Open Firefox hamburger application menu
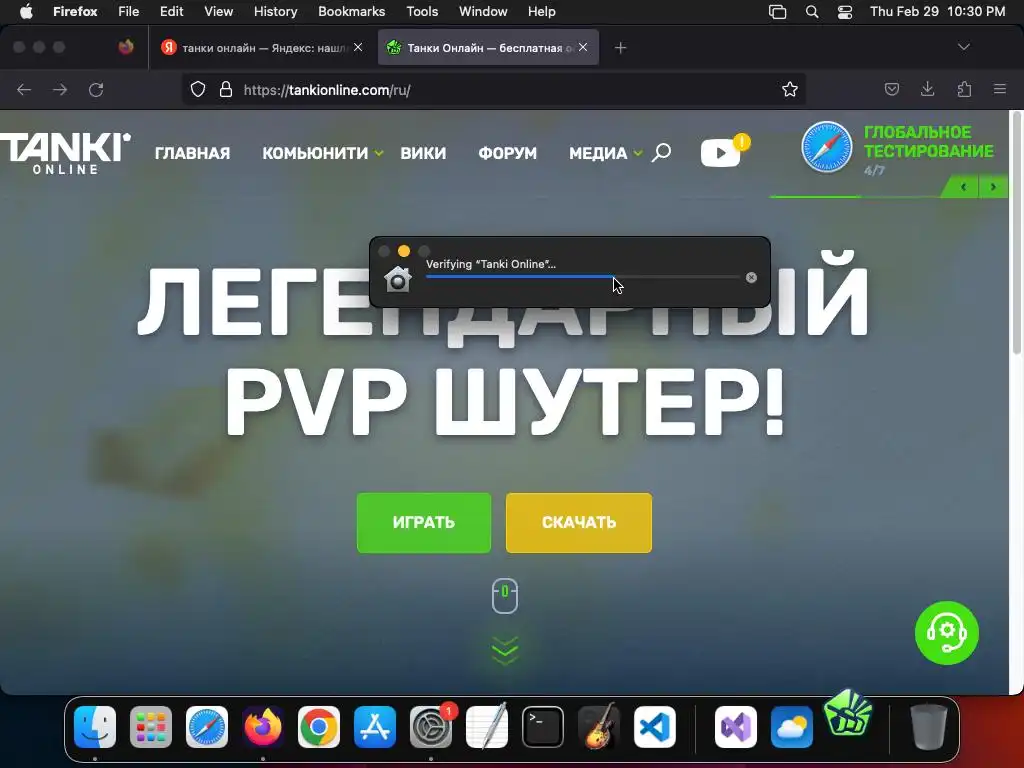The width and height of the screenshot is (1024, 768). 1000,89
